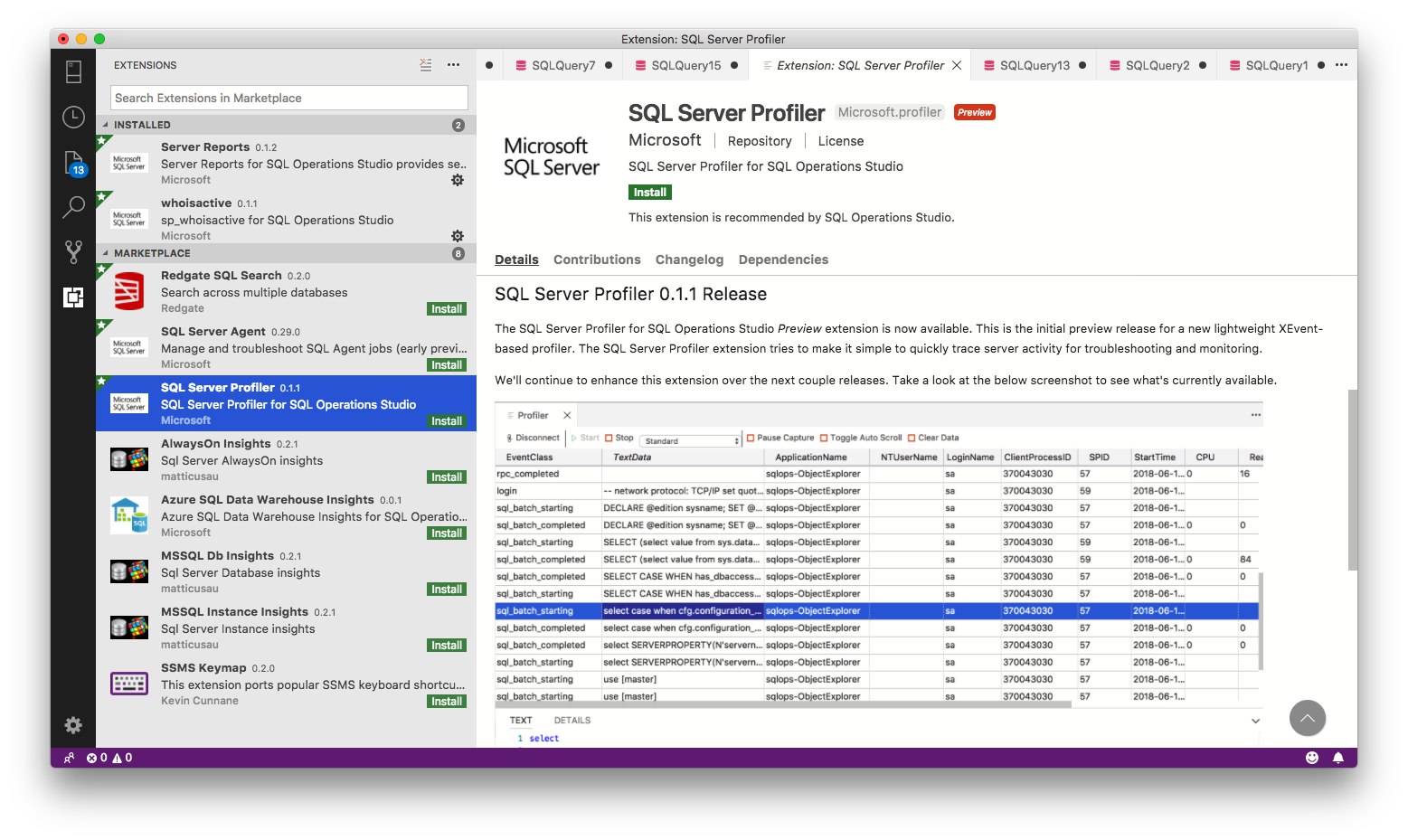Select the Extensions icon in activity bar
This screenshot has height=840, width=1408.
click(x=73, y=297)
